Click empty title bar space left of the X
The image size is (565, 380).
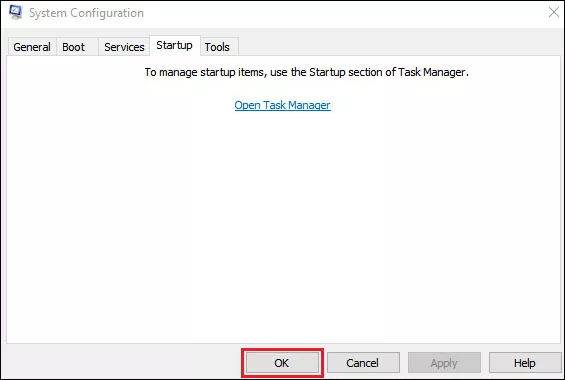[x=342, y=13]
